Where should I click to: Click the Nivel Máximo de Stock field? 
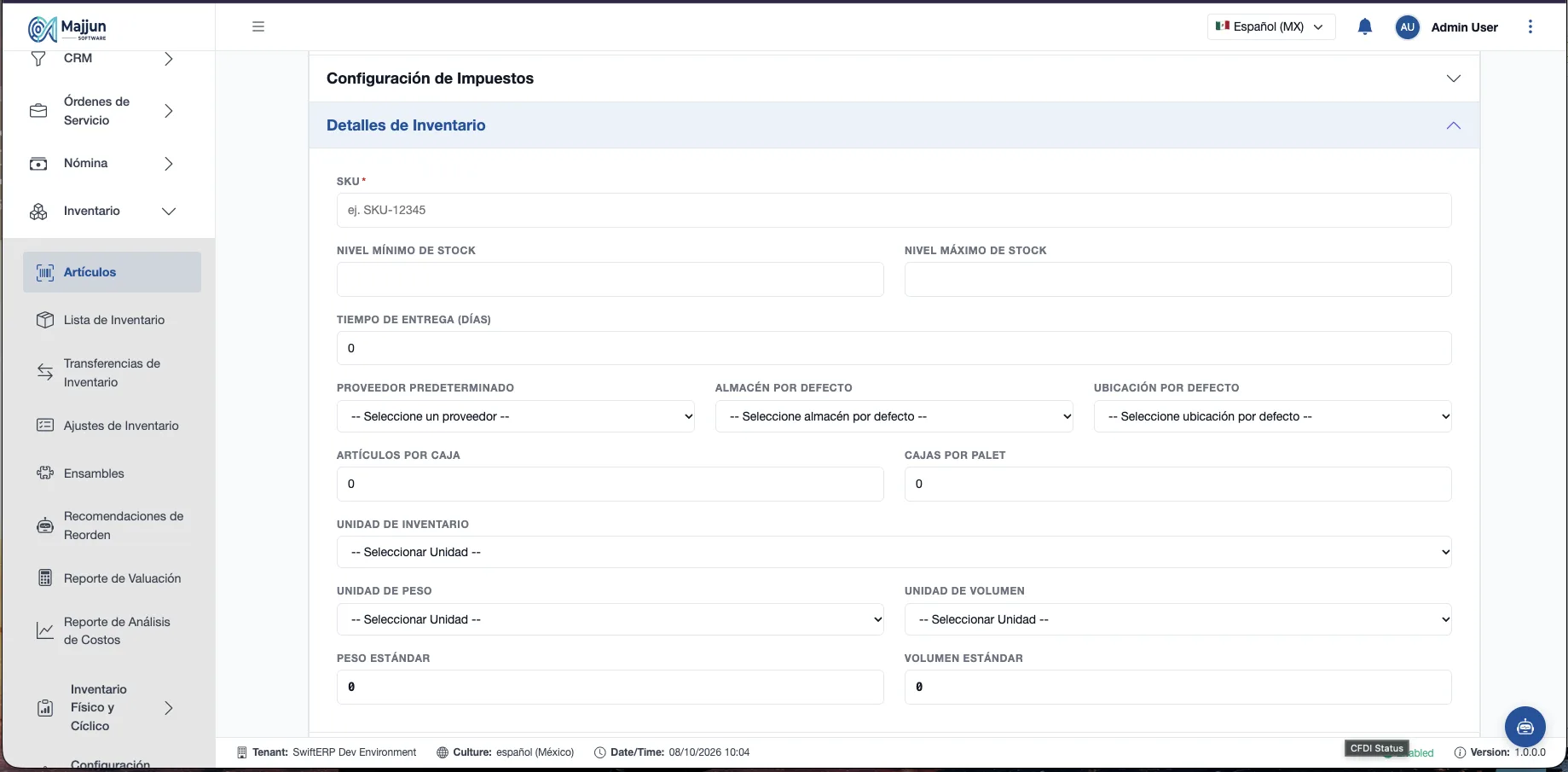(1178, 279)
